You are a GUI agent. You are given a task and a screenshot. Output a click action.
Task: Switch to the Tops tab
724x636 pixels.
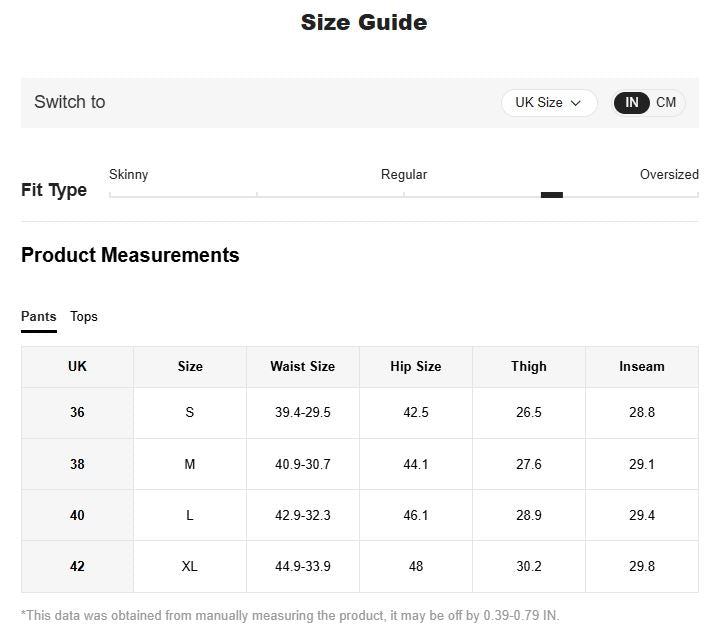click(x=84, y=316)
